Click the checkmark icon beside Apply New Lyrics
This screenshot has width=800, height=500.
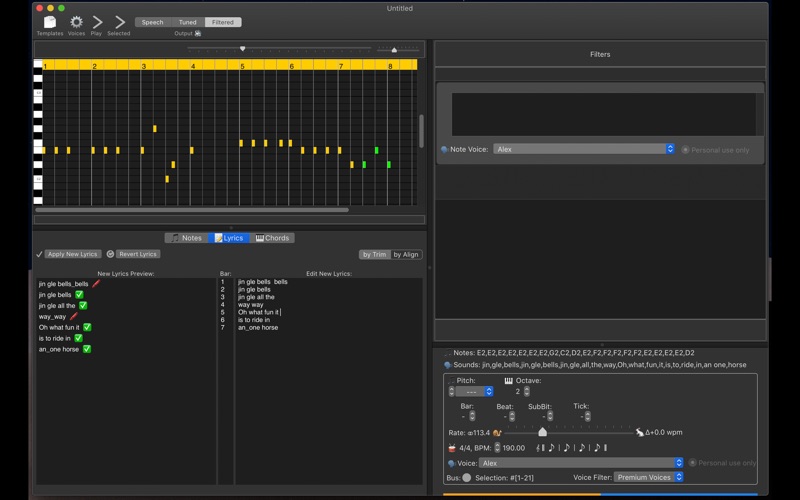[39, 254]
